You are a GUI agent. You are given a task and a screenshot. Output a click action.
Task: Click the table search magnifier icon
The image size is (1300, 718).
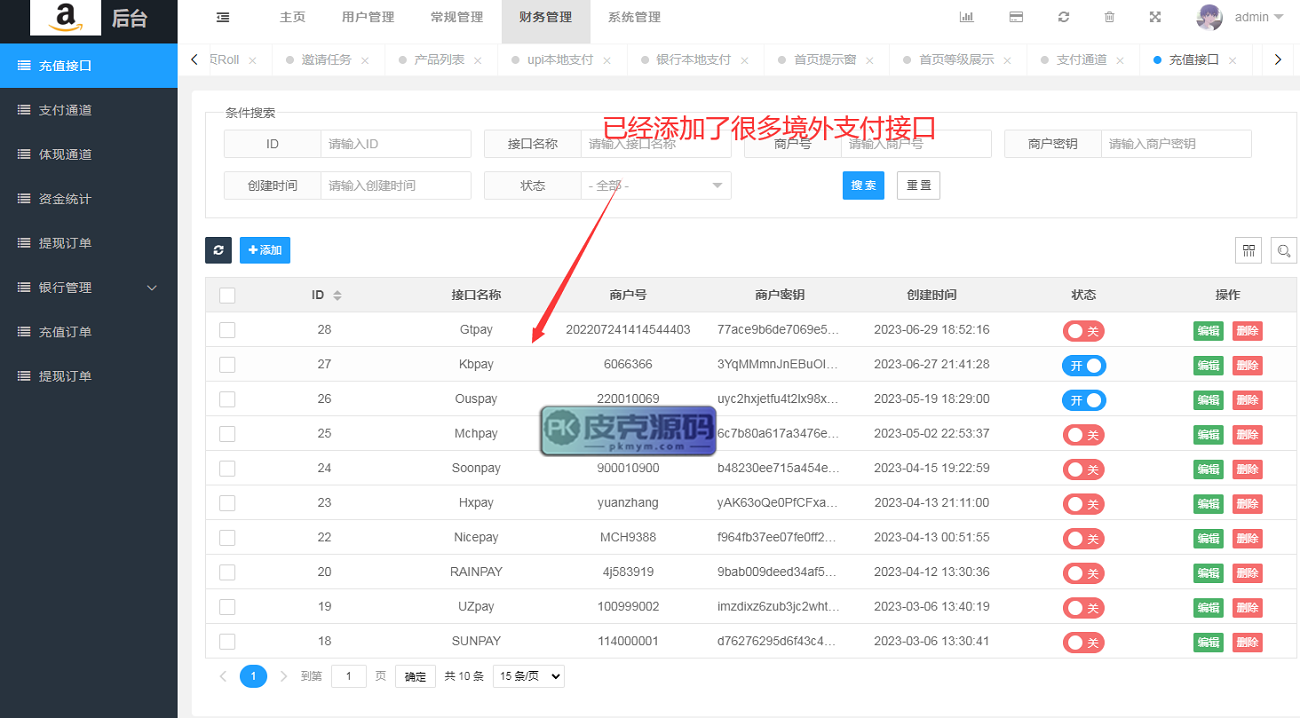(1283, 251)
